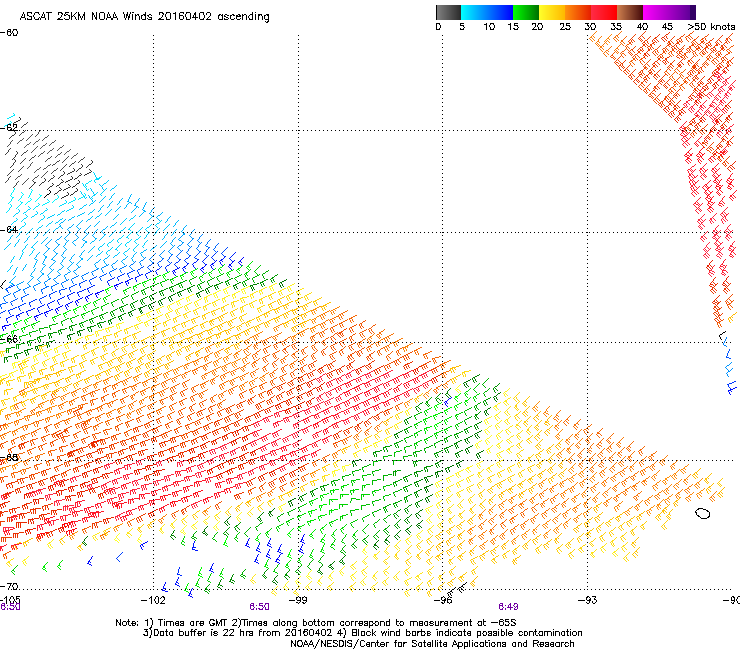Click the '45' label under the color bar
Image resolution: width=740 pixels, height=650 pixels.
pos(667,27)
